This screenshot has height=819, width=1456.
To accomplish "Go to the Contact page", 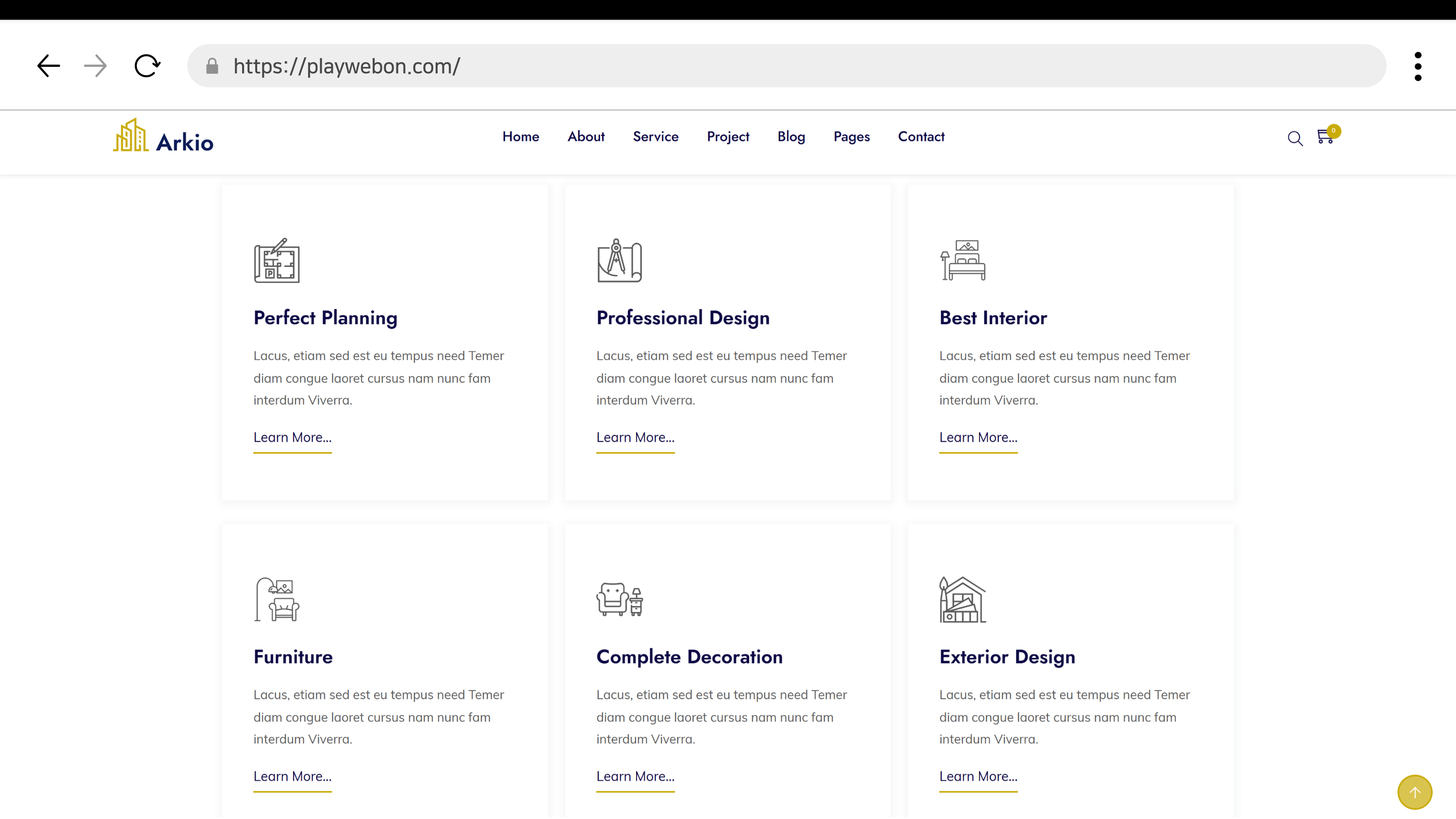I will click(x=921, y=137).
